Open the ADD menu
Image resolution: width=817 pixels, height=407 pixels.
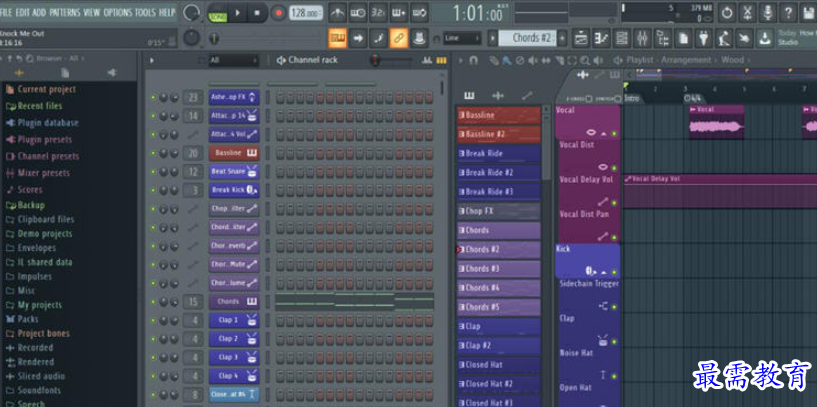click(39, 13)
